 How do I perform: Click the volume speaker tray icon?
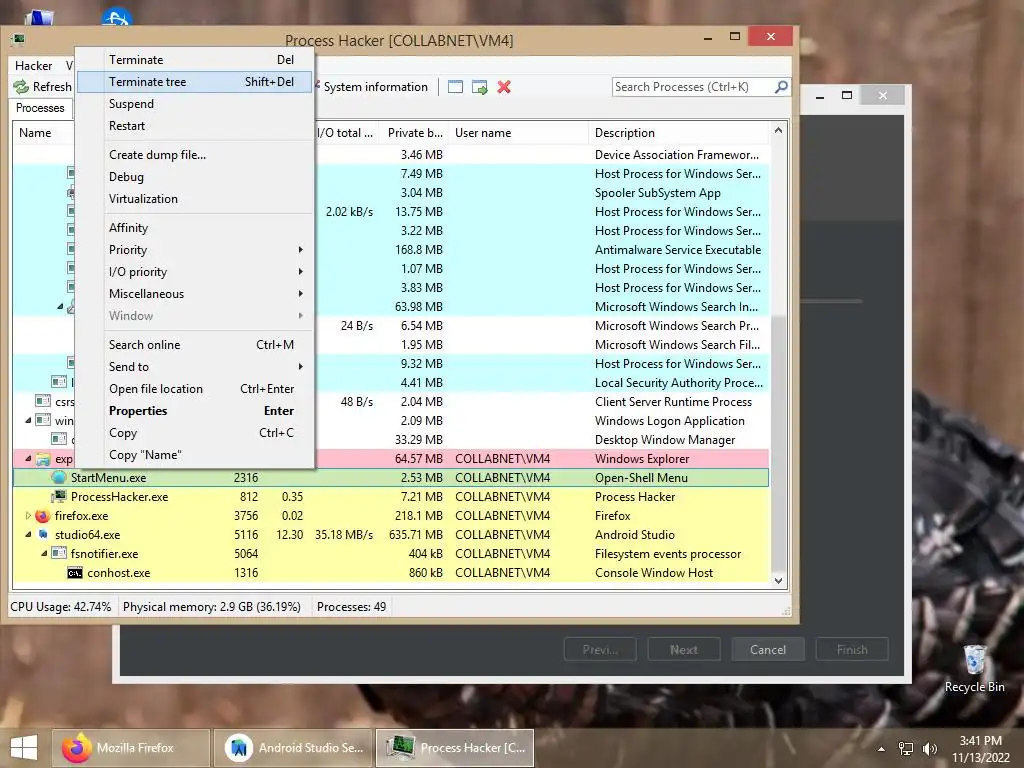(929, 748)
